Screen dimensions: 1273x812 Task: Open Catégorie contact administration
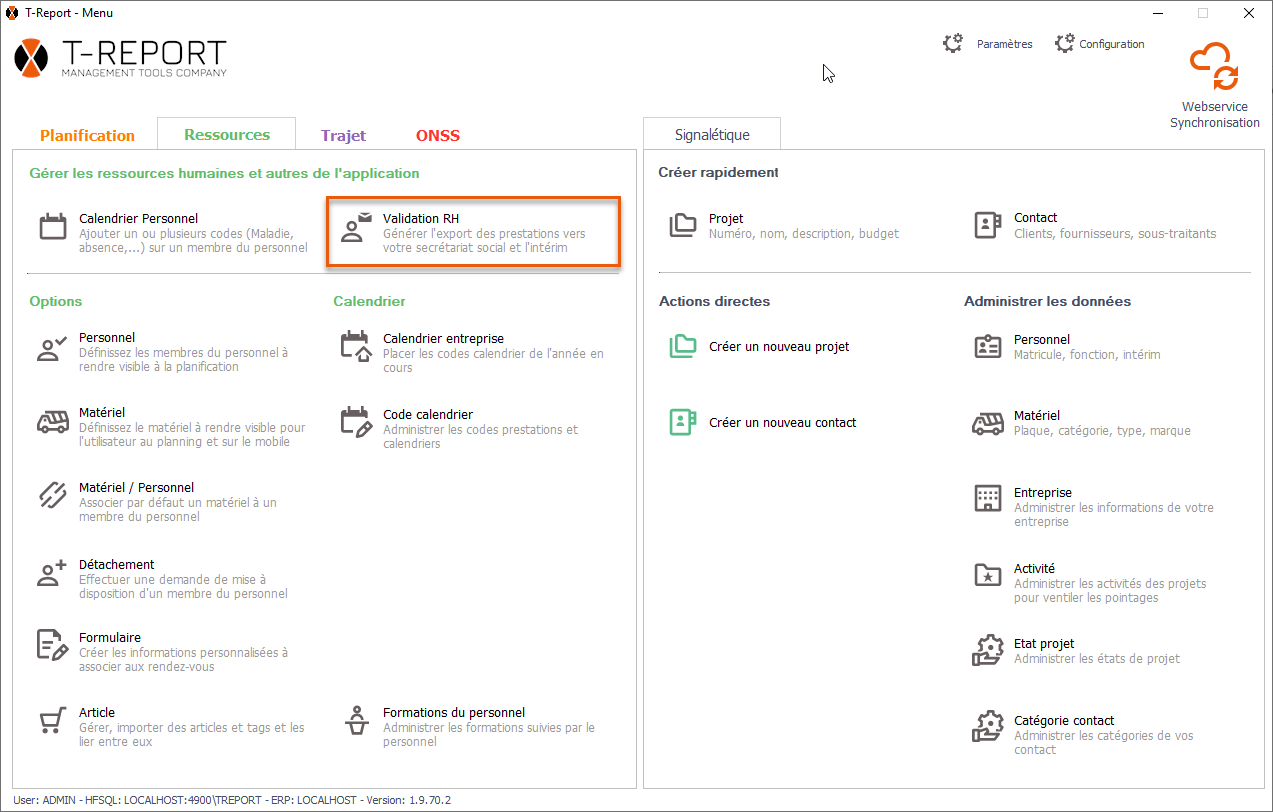[x=1063, y=721]
